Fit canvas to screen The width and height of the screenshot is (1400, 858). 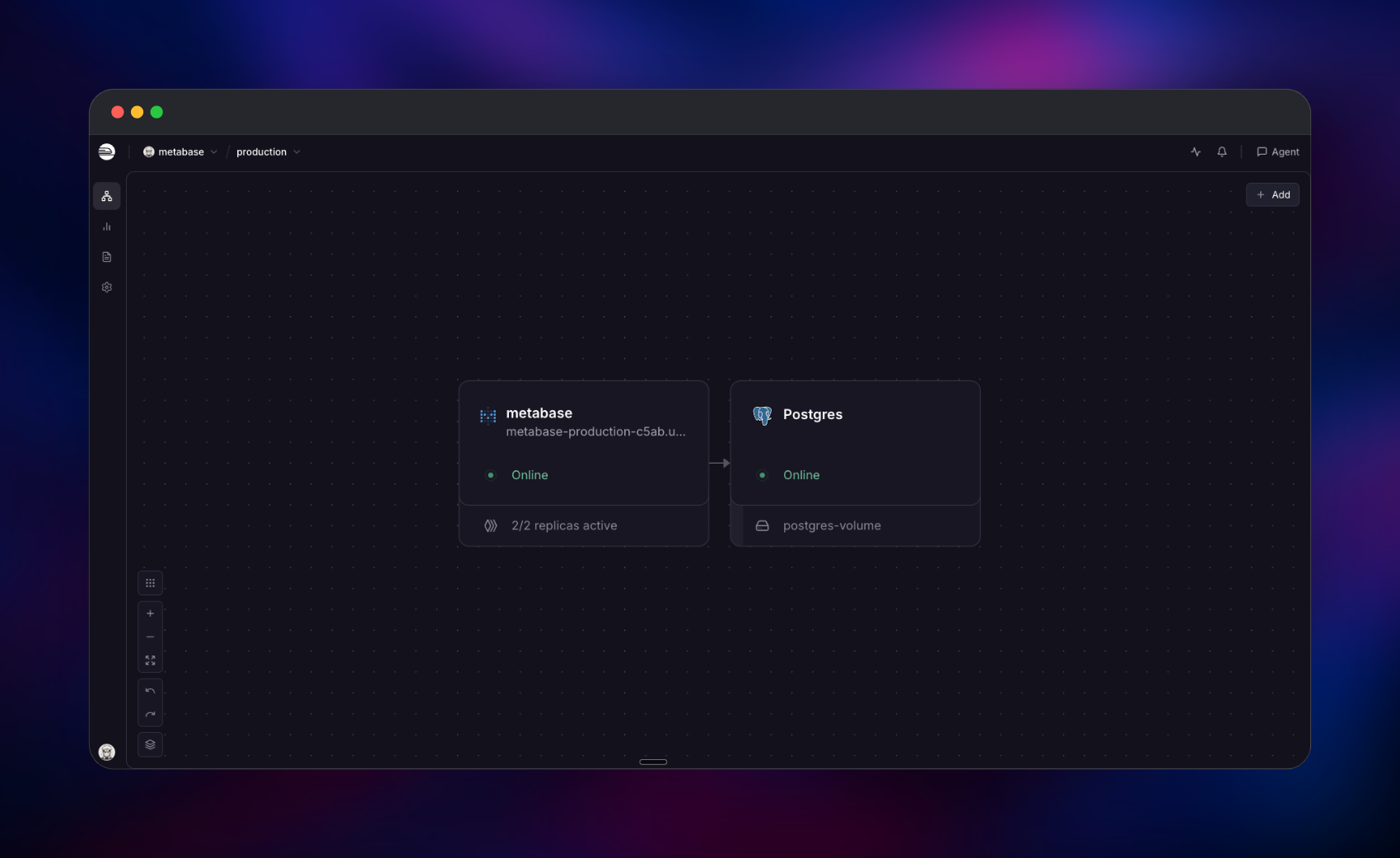tap(150, 660)
